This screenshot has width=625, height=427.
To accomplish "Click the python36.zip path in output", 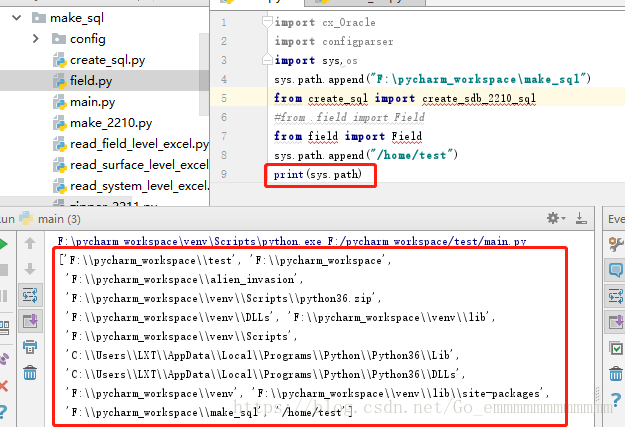I will tap(223, 299).
